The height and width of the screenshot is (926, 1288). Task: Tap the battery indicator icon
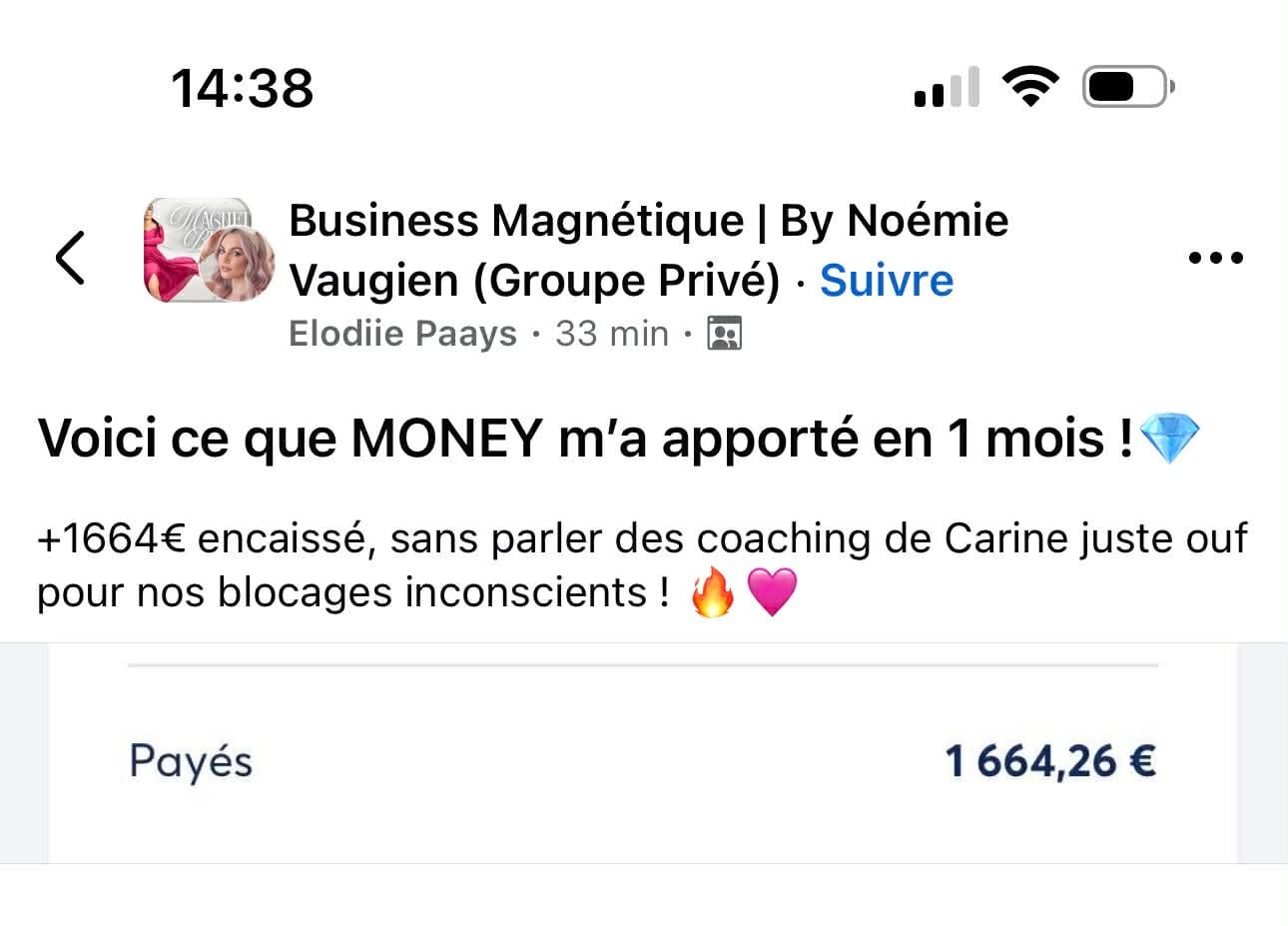[1127, 87]
